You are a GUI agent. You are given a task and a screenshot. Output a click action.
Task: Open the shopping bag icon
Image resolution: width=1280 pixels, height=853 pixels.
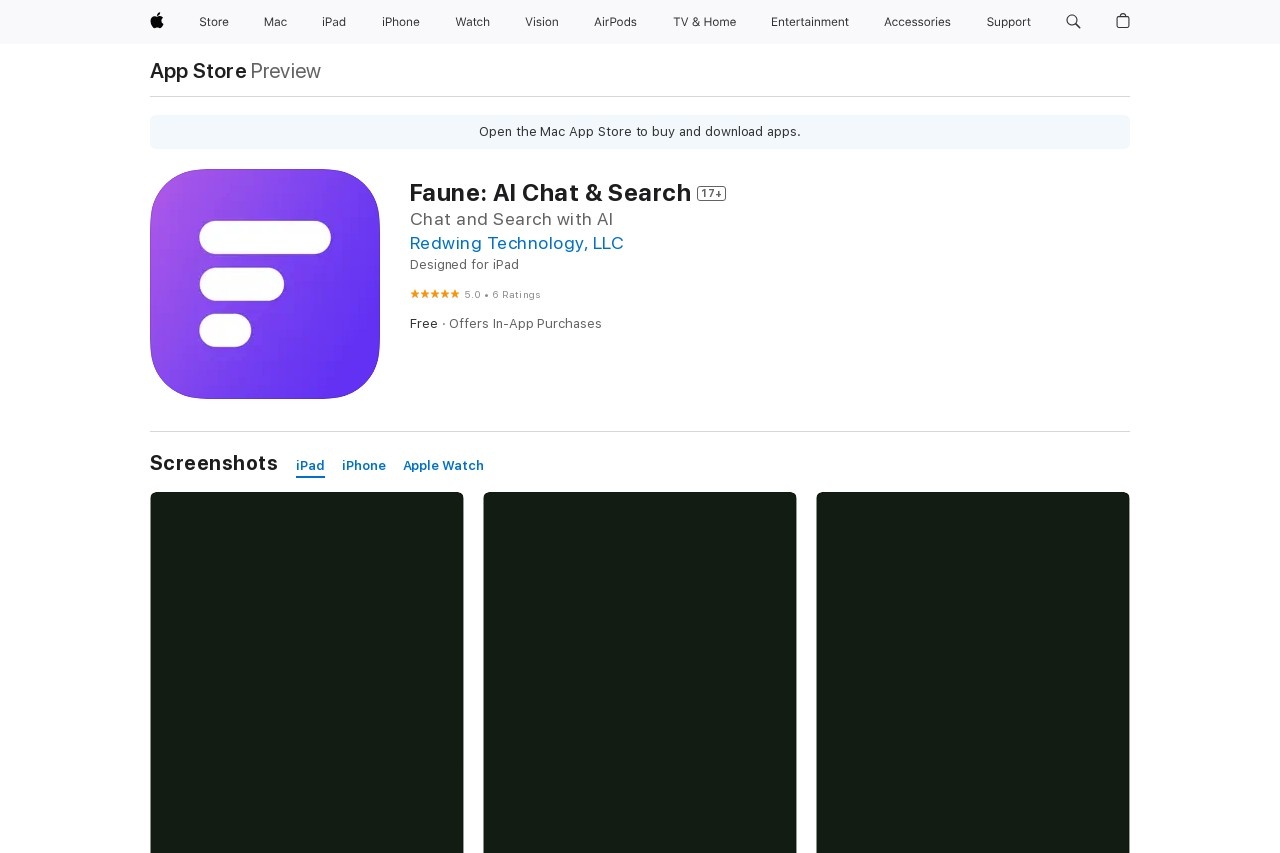1123,21
